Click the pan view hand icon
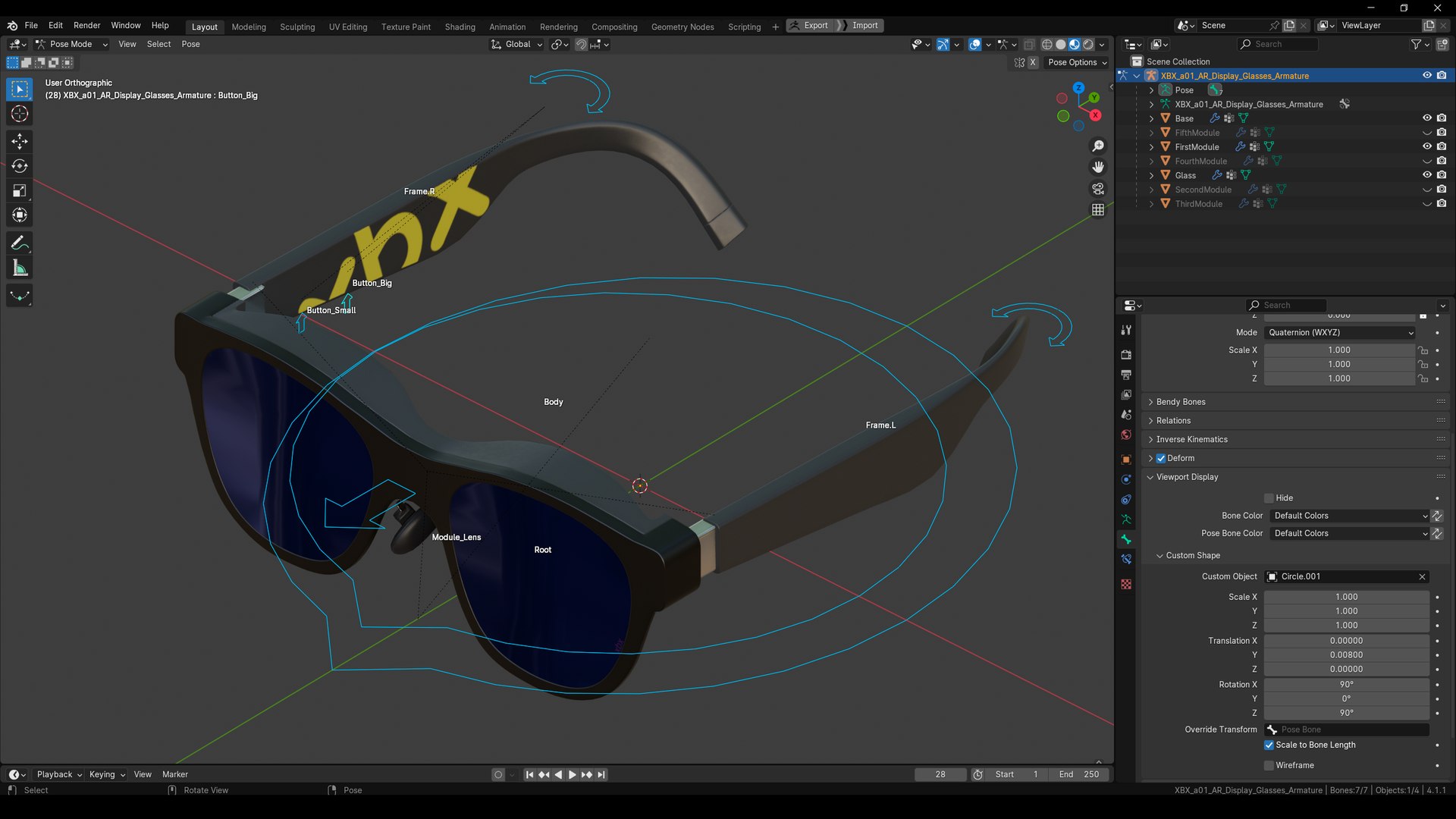Viewport: 1456px width, 819px height. click(1098, 167)
